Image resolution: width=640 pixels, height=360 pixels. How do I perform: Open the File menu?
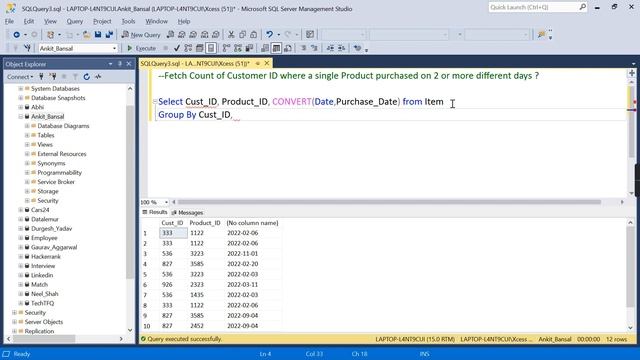point(9,21)
